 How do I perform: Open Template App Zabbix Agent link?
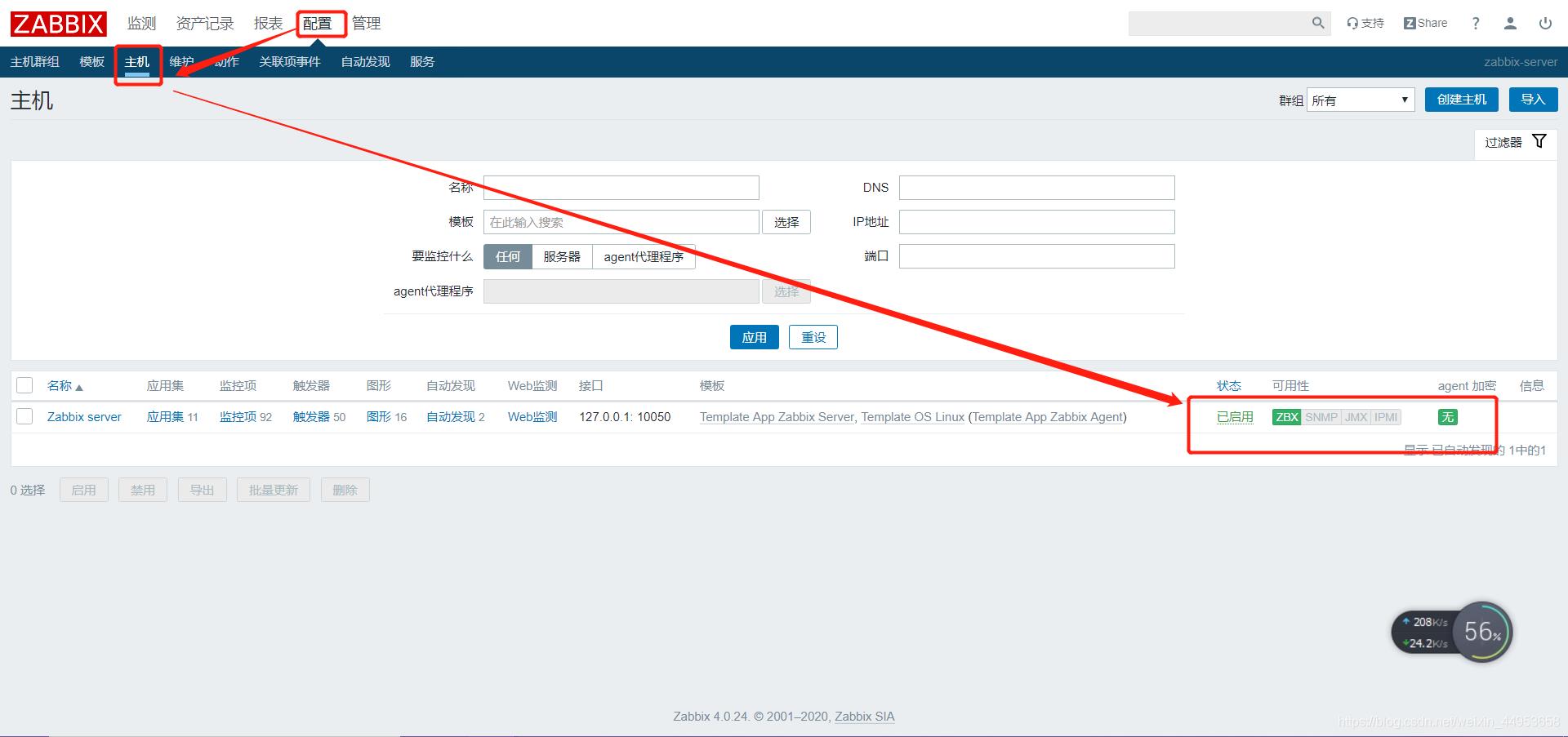[1048, 417]
